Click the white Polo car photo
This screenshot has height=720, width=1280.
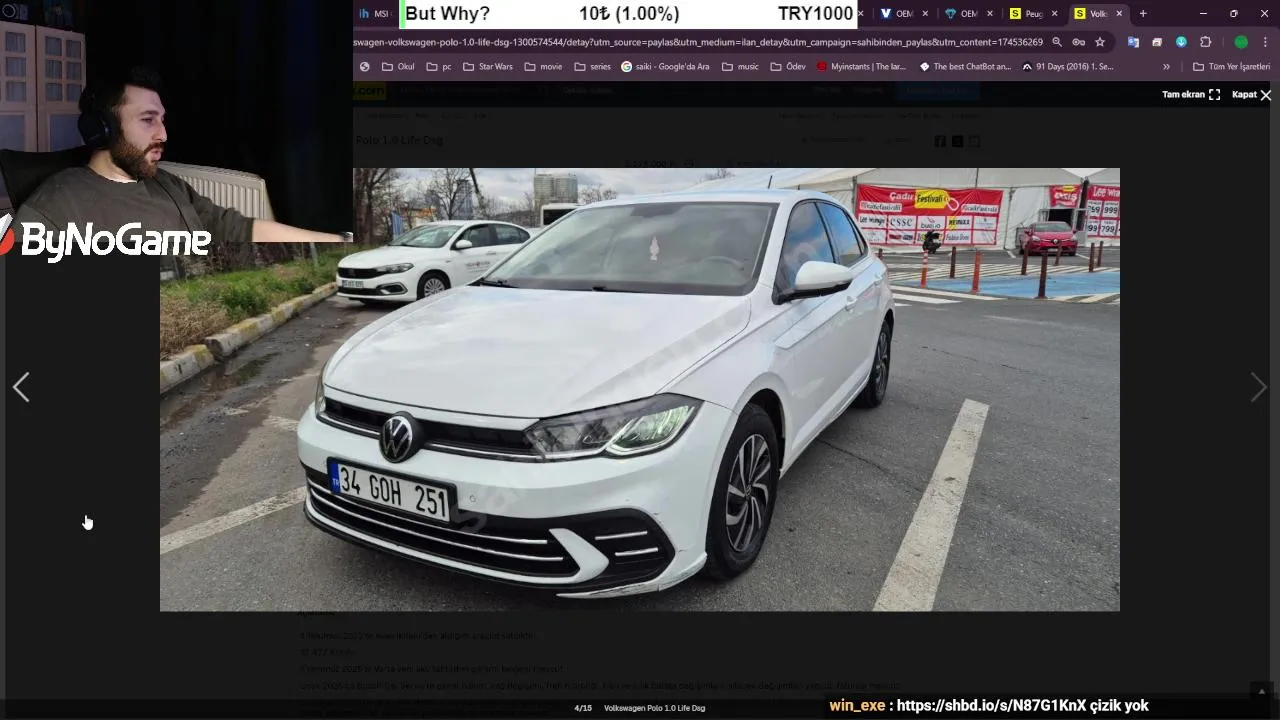click(x=640, y=390)
